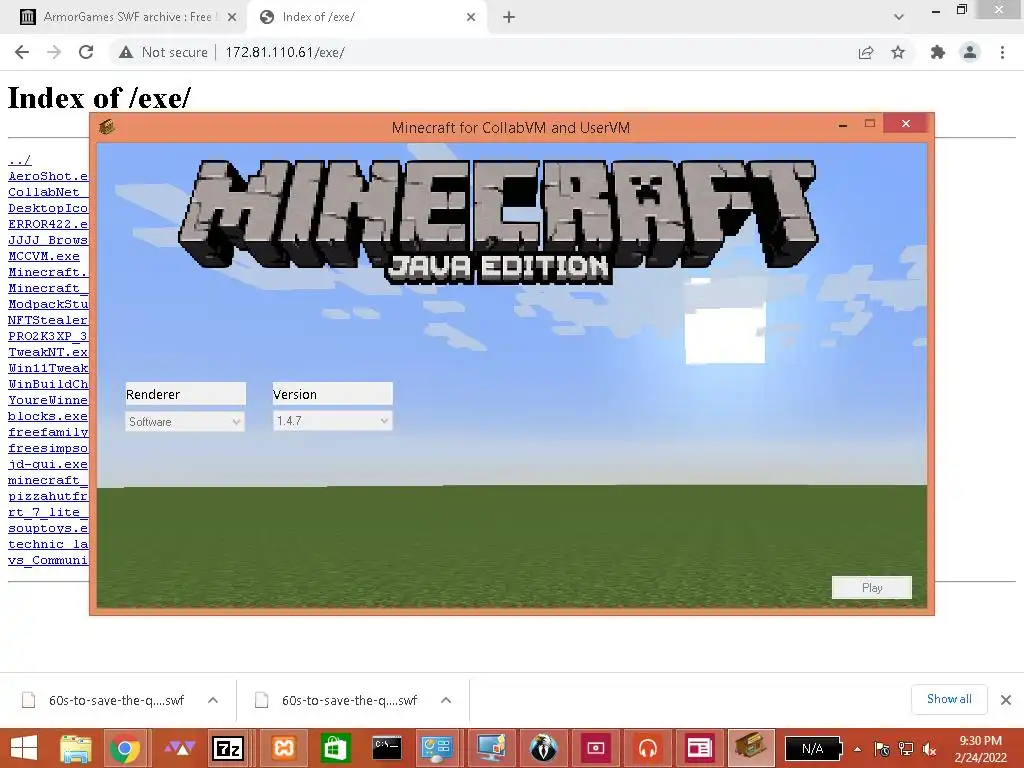Open Action Center flag icon

point(882,749)
